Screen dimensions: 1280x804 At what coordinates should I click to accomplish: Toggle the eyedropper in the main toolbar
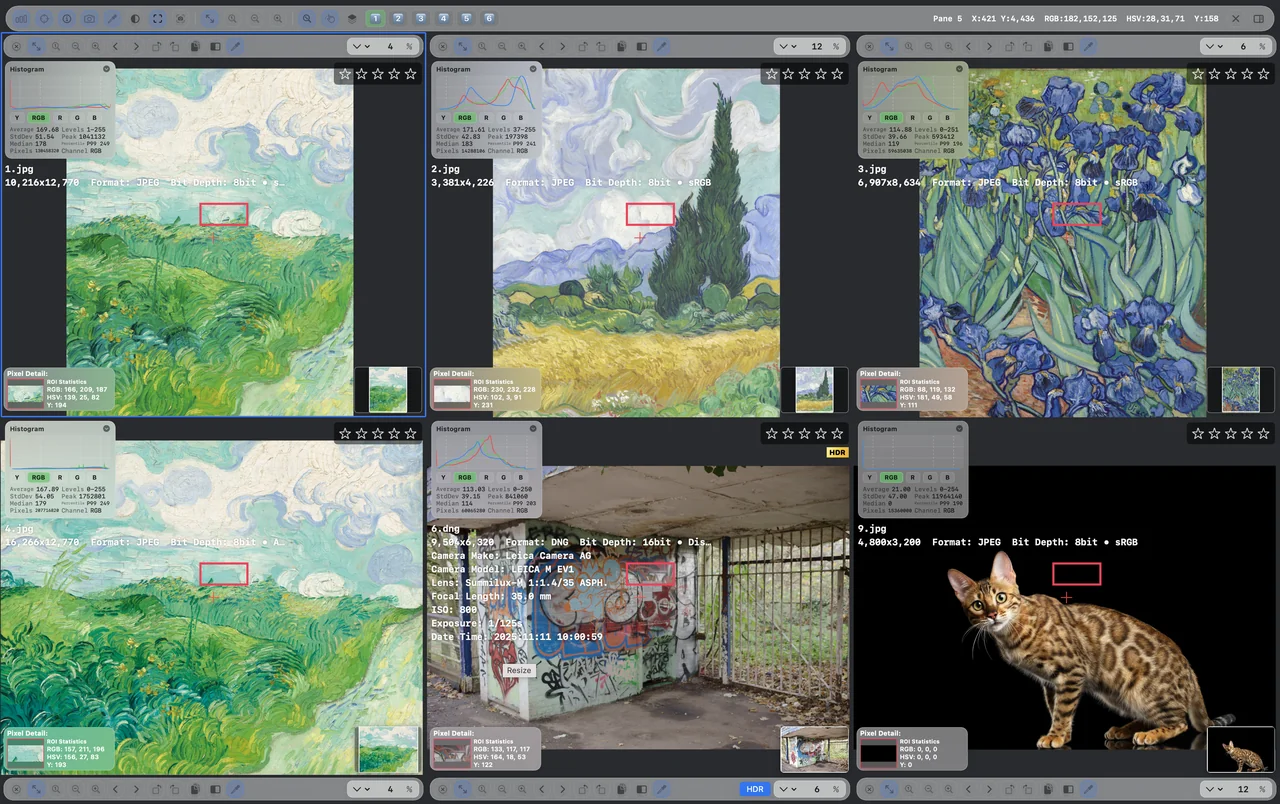click(x=112, y=19)
